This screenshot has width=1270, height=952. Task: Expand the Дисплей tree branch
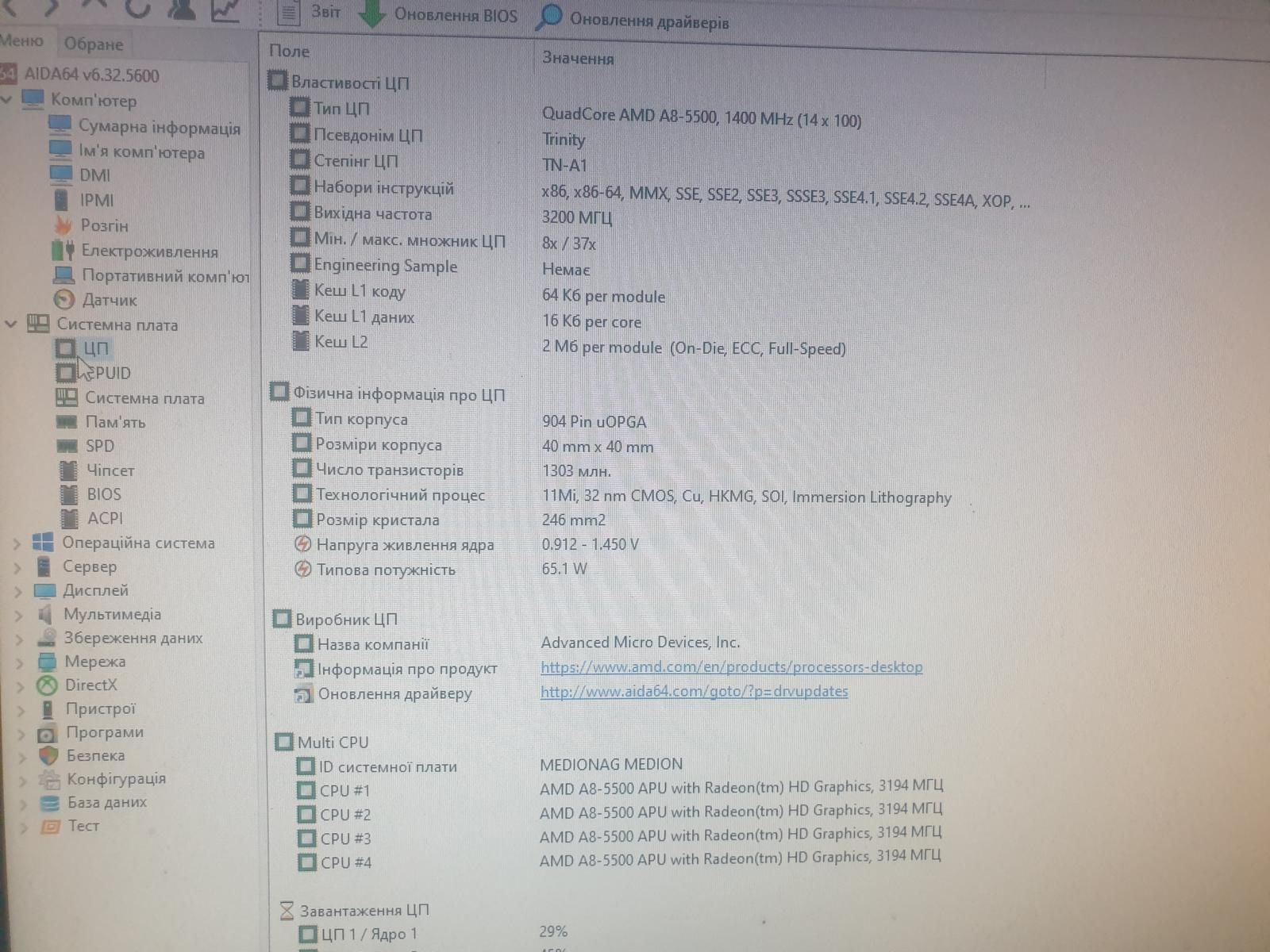(18, 591)
